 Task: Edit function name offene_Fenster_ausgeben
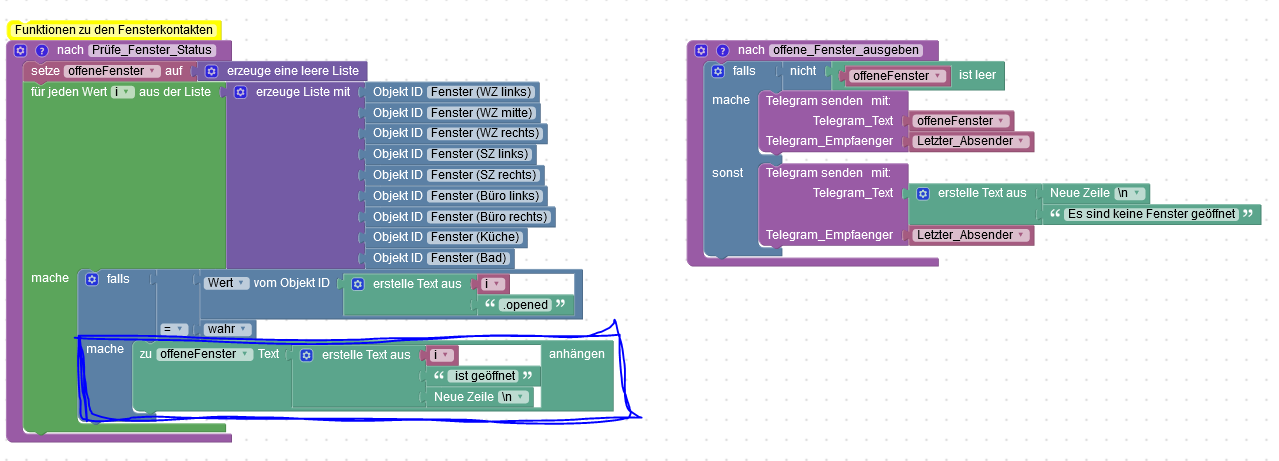pos(845,50)
